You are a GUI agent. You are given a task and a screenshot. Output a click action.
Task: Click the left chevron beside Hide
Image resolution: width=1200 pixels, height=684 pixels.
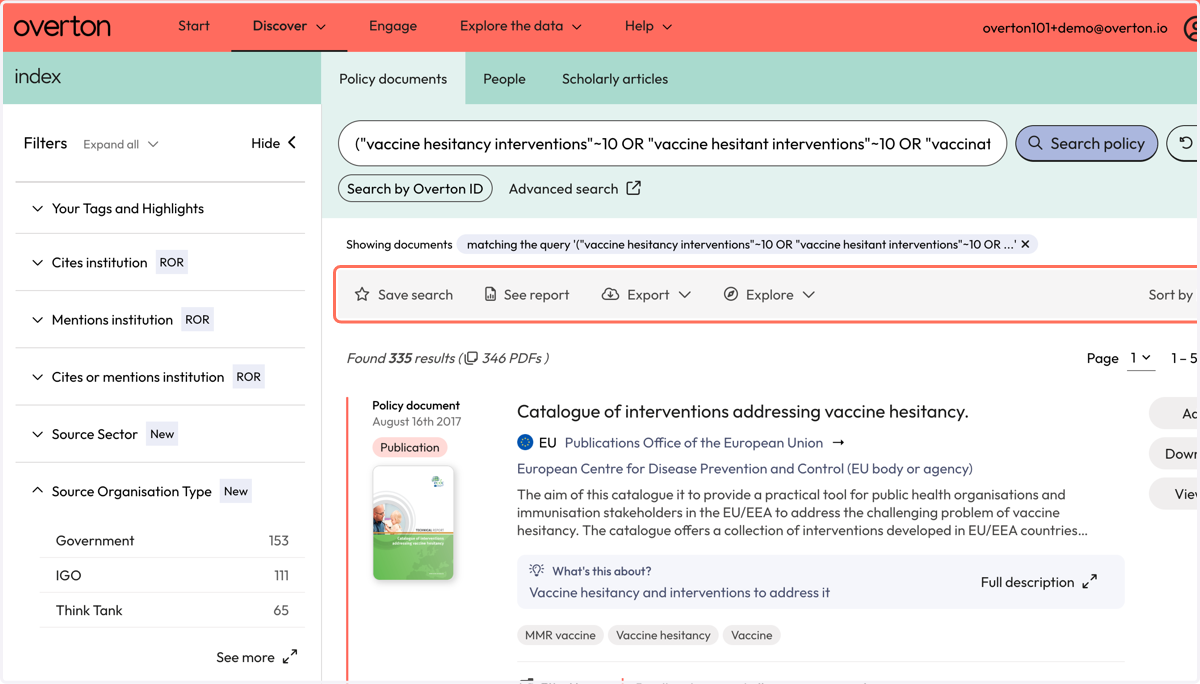292,143
